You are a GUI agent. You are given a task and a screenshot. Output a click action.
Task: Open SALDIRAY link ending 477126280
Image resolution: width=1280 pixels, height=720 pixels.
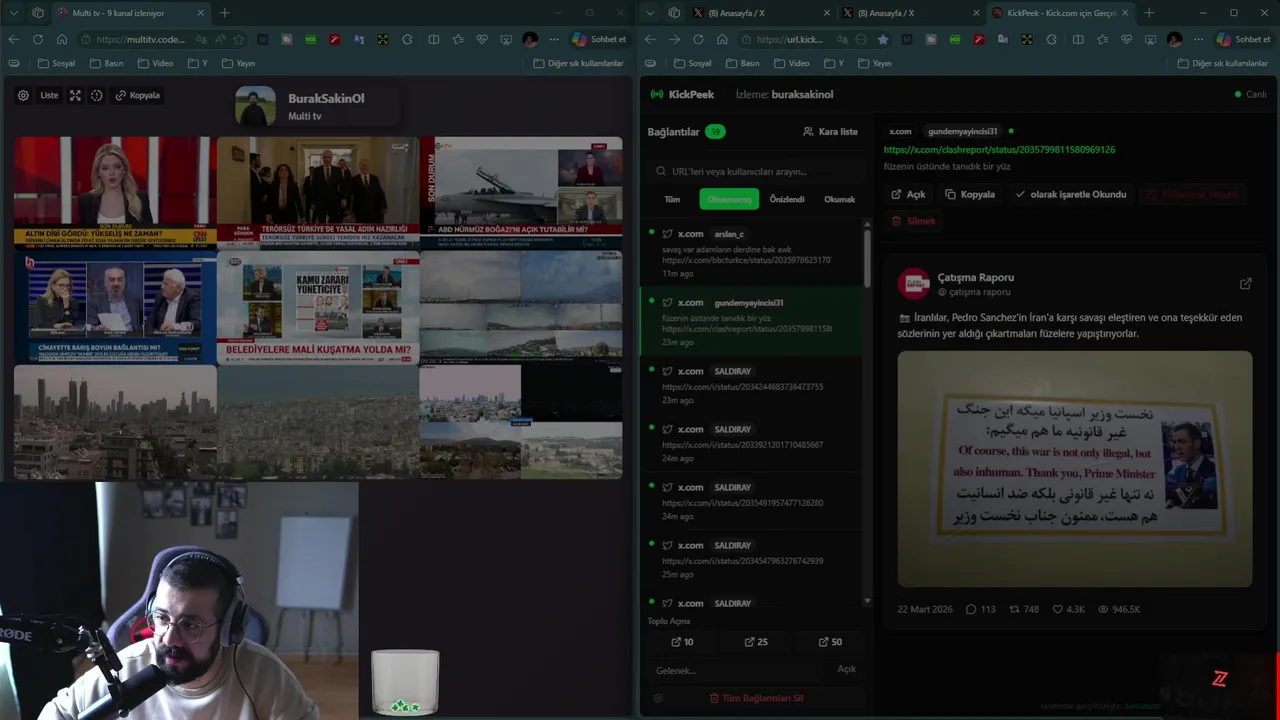[750, 501]
